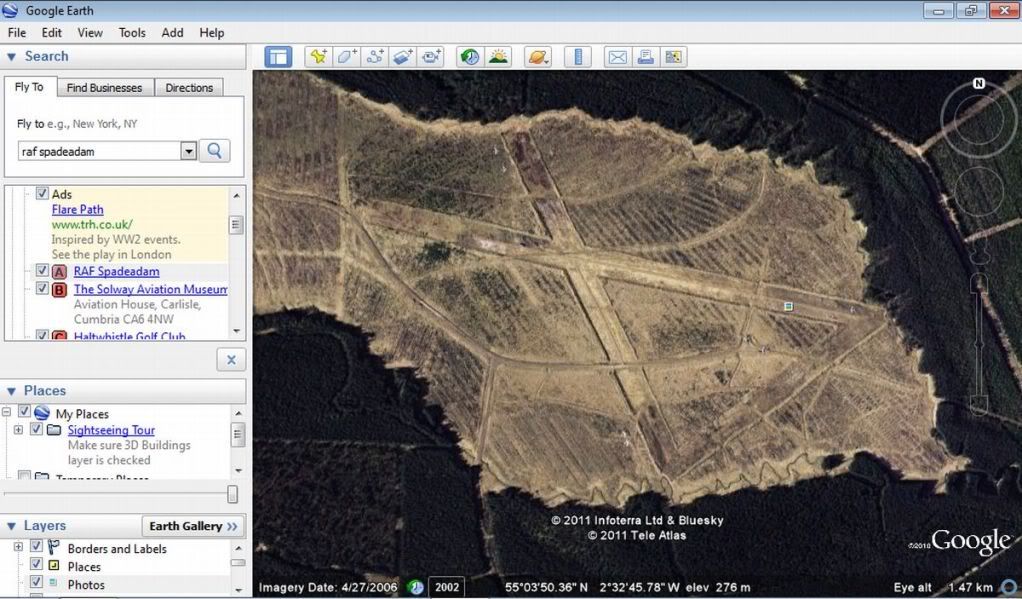Image resolution: width=1022 pixels, height=599 pixels.
Task: Open the planet switcher icon
Action: coord(538,57)
